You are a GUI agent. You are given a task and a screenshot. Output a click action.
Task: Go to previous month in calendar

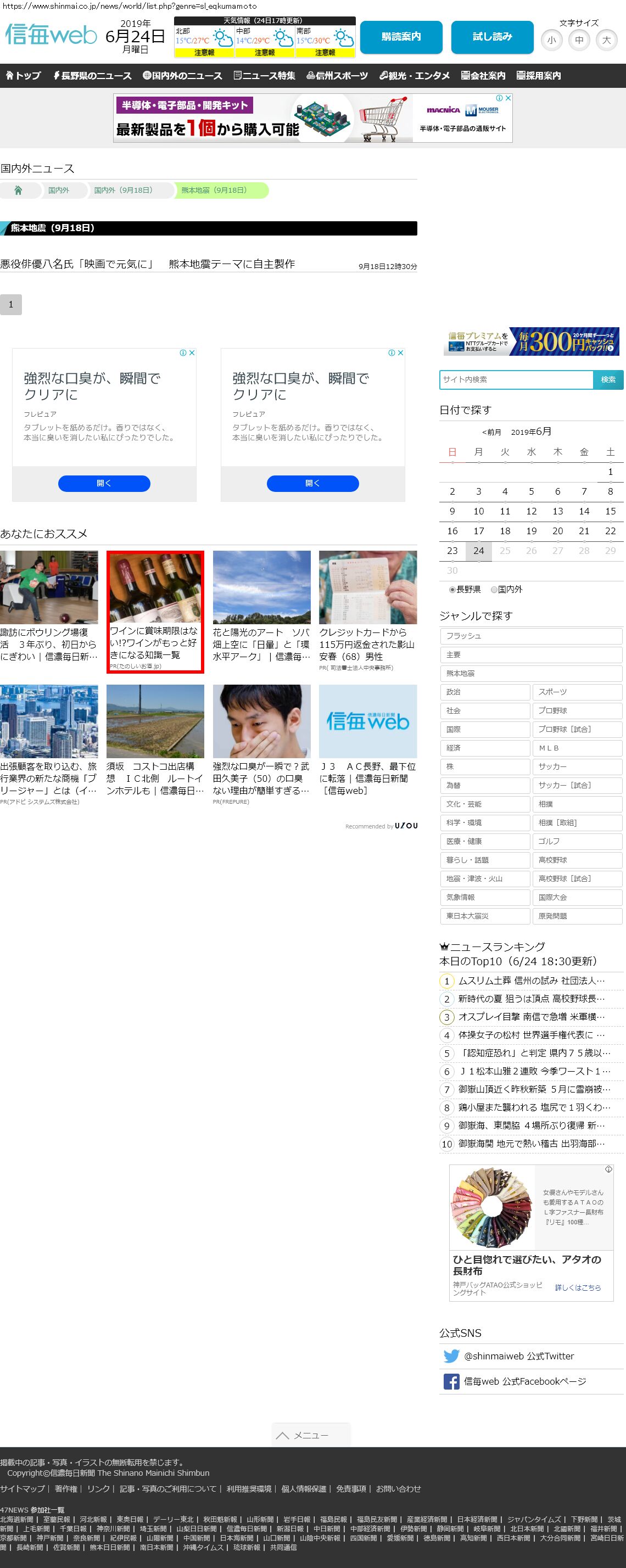pyautogui.click(x=491, y=432)
